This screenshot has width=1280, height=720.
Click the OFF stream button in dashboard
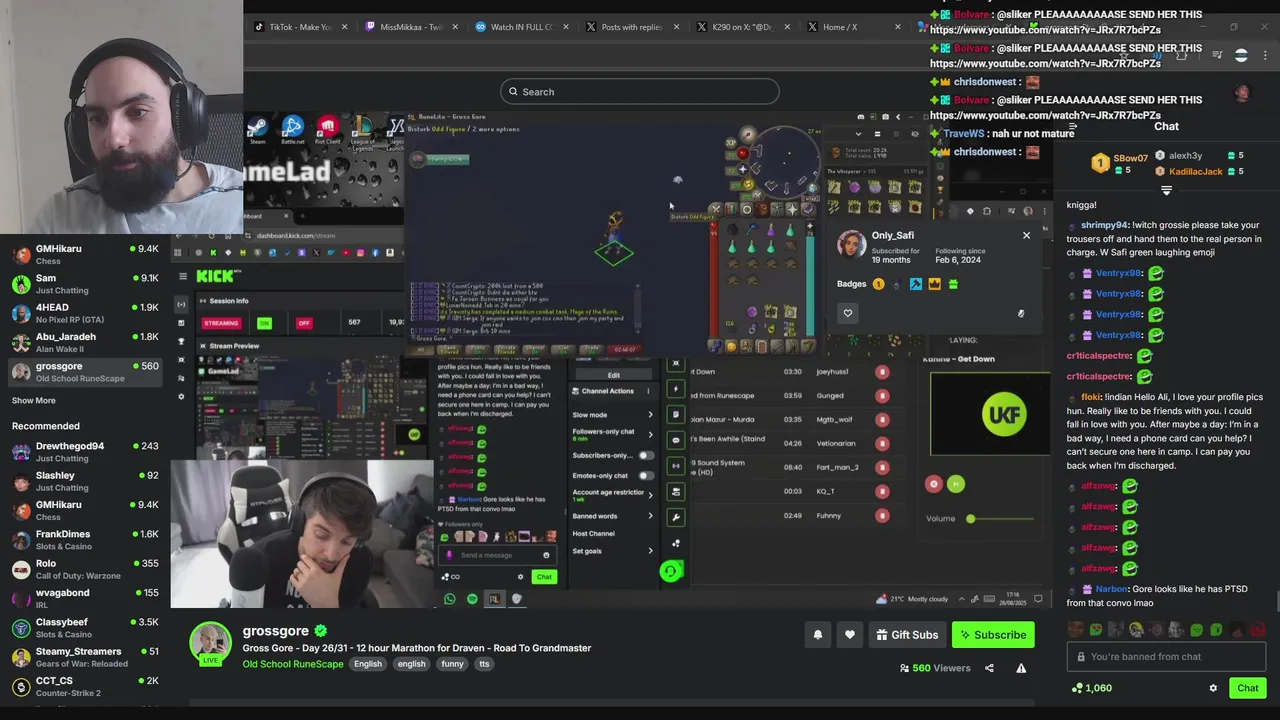pyautogui.click(x=304, y=323)
